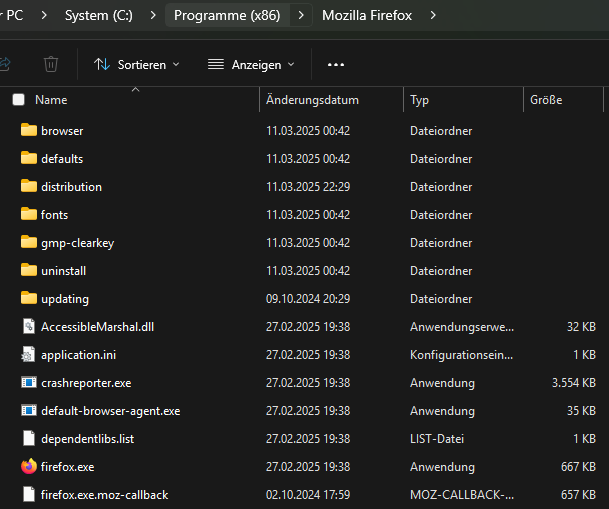This screenshot has height=509, width=609.
Task: Navigate to Programme (x86) breadcrumb
Action: 227,15
